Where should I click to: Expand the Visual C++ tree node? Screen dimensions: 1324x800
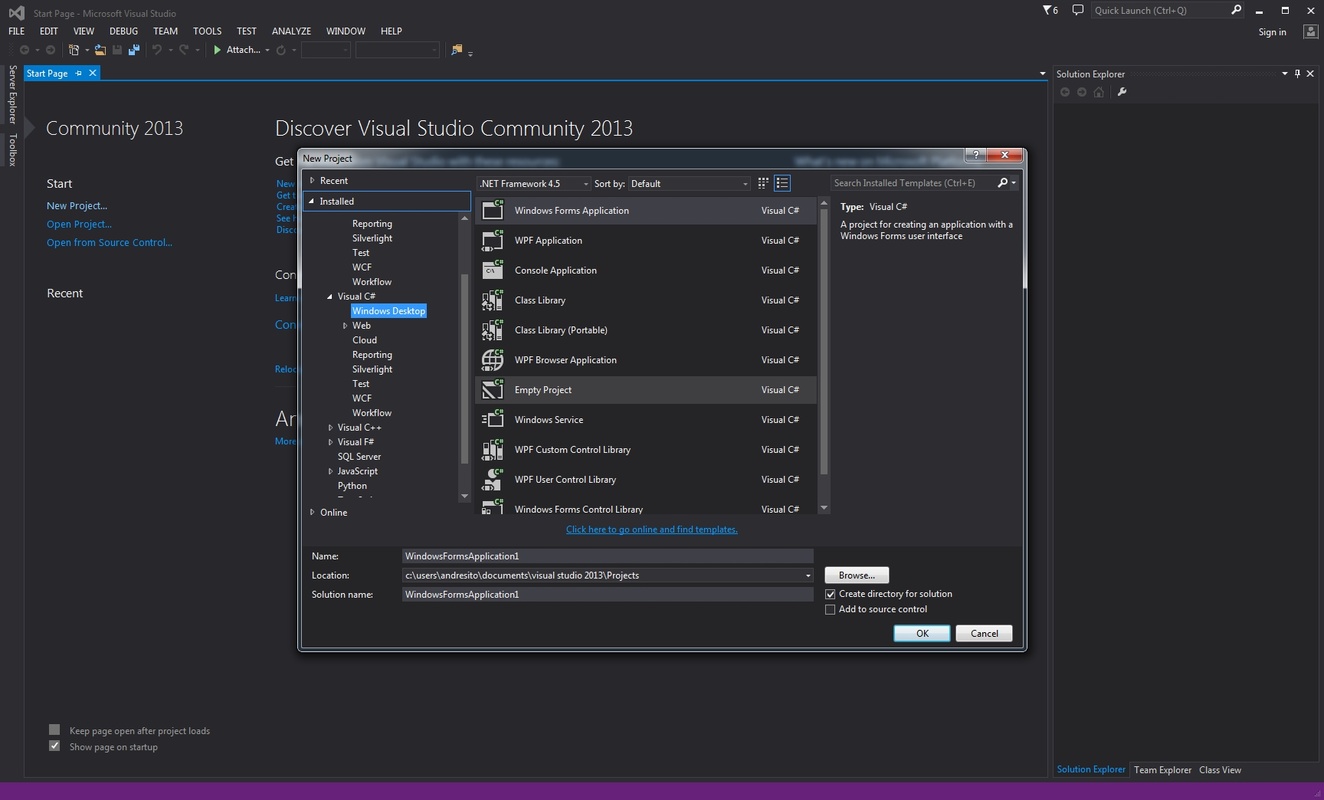330,428
